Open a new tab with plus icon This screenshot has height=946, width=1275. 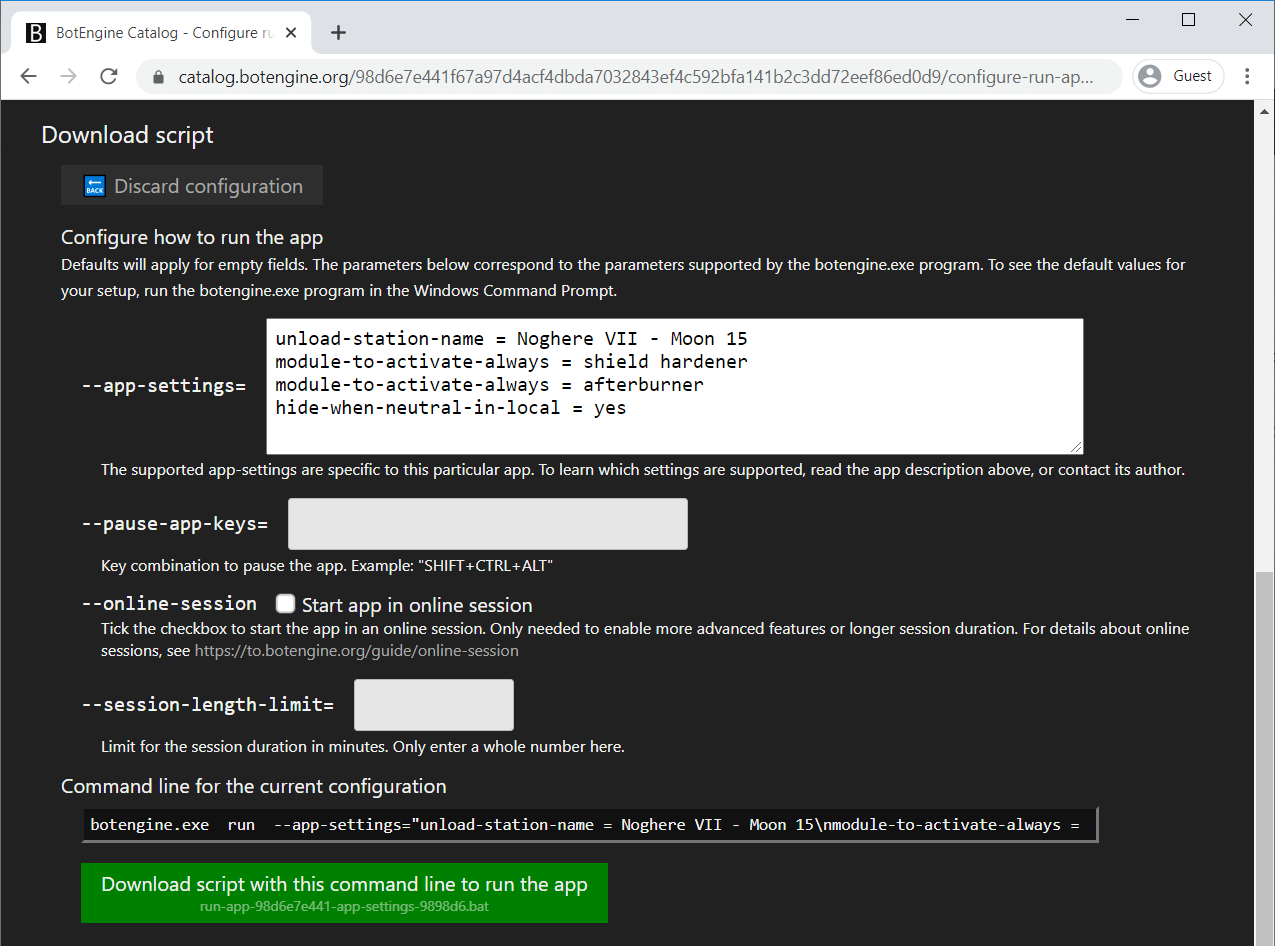coord(338,32)
